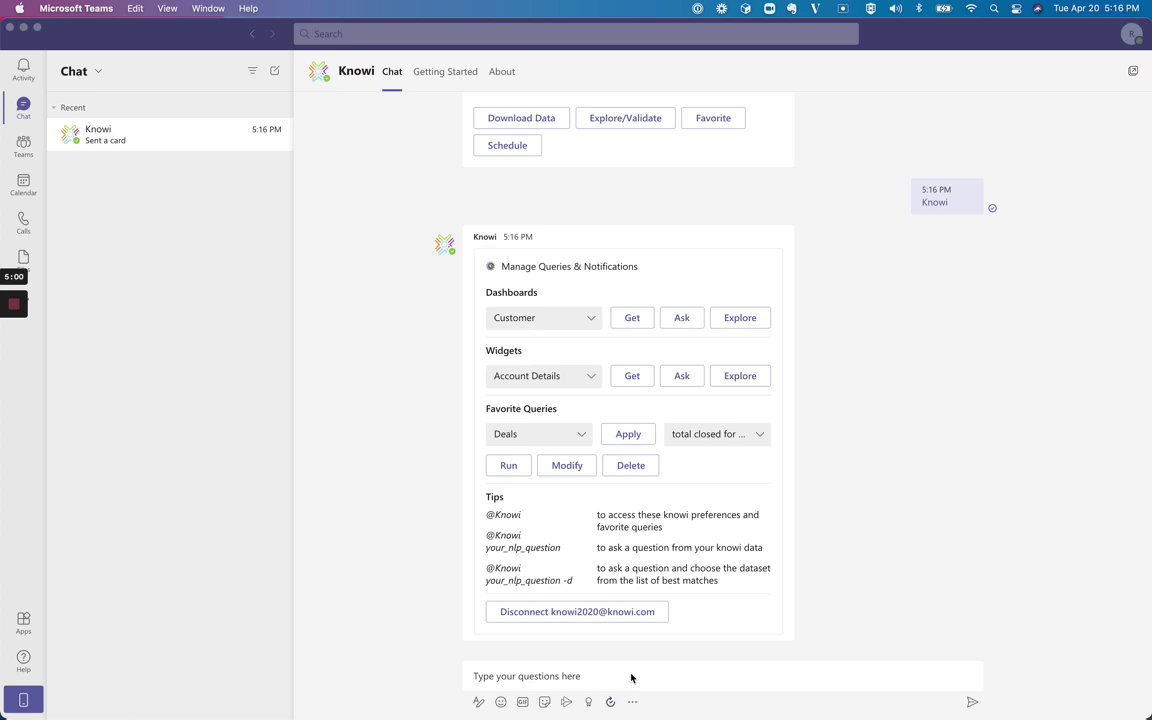The image size is (1152, 720).
Task: Click Explore button for Widgets
Action: (x=740, y=375)
